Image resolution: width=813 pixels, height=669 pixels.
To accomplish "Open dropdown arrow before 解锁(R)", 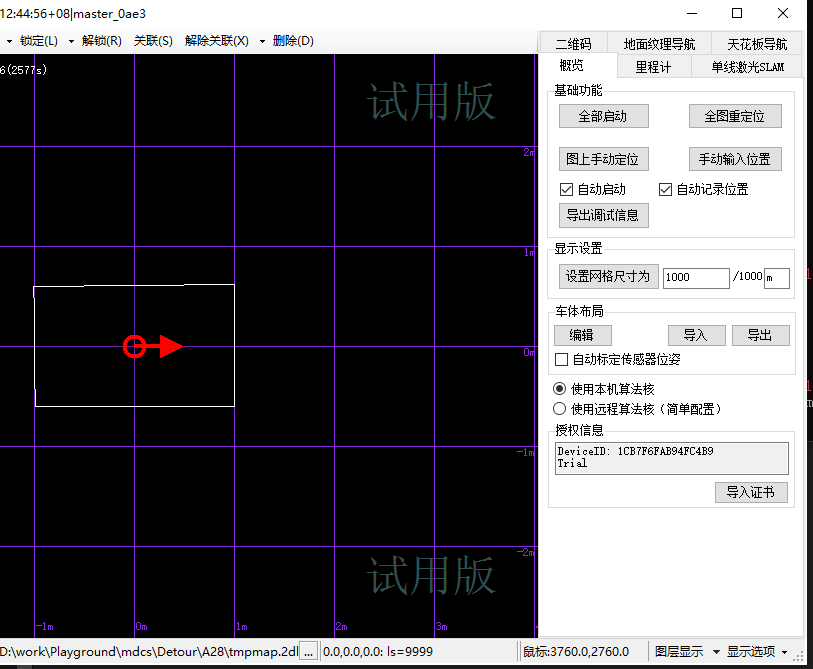I will pos(72,41).
